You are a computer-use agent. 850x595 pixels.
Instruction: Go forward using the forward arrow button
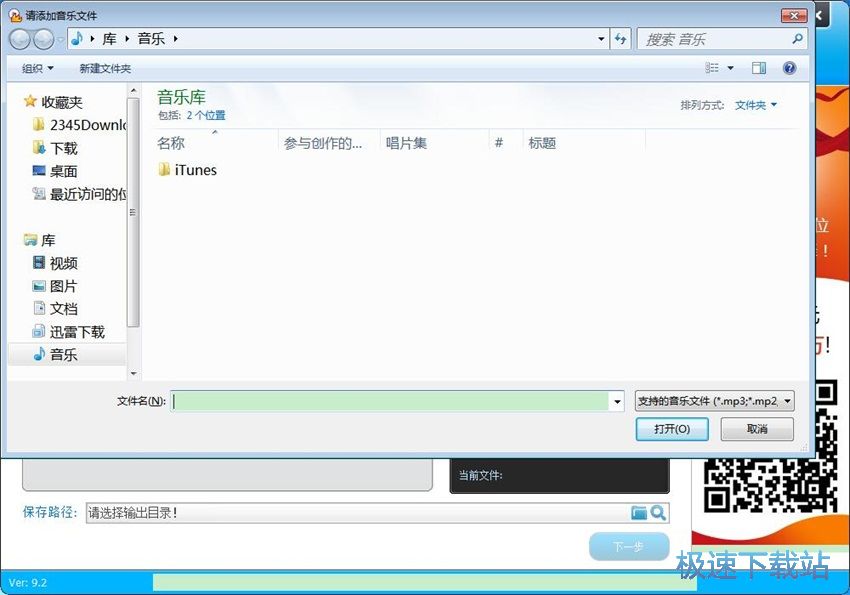coord(44,39)
